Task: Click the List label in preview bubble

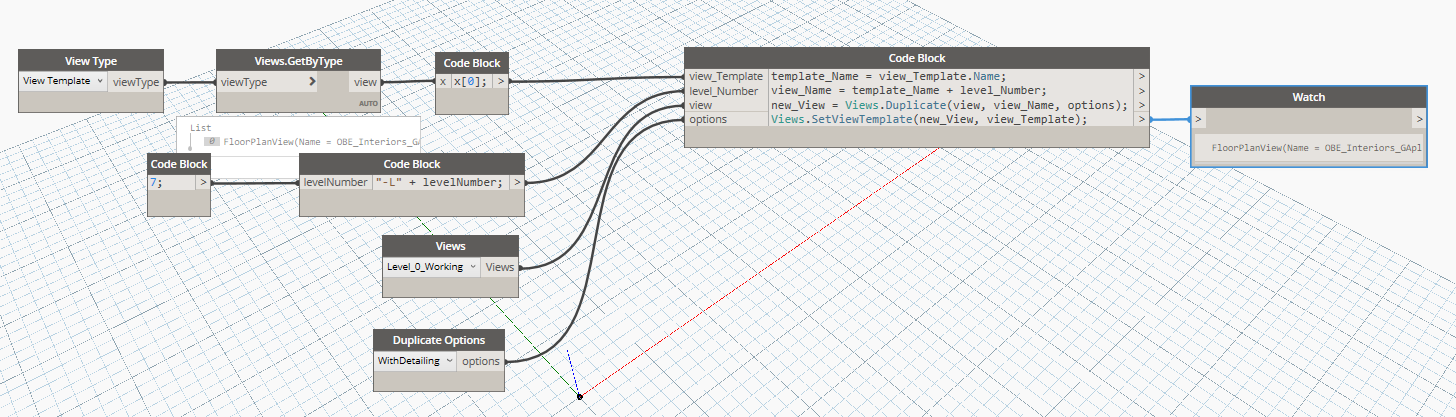Action: click(199, 128)
